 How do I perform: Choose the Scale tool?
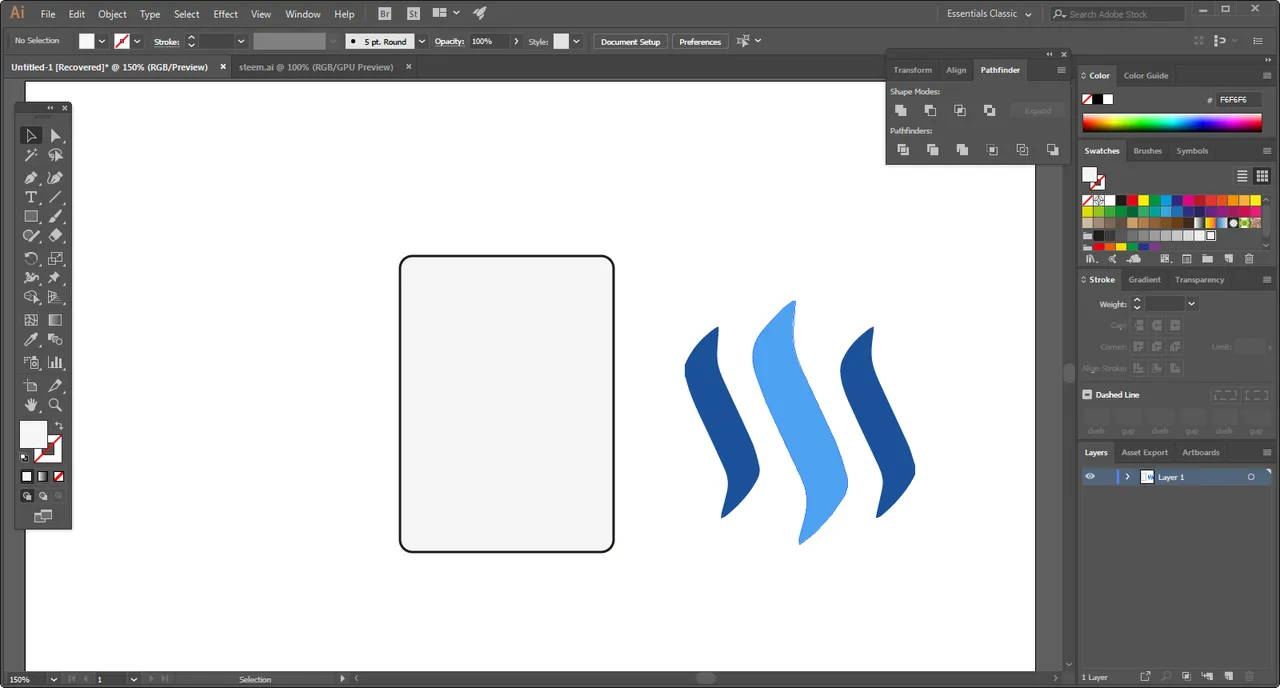(x=56, y=258)
